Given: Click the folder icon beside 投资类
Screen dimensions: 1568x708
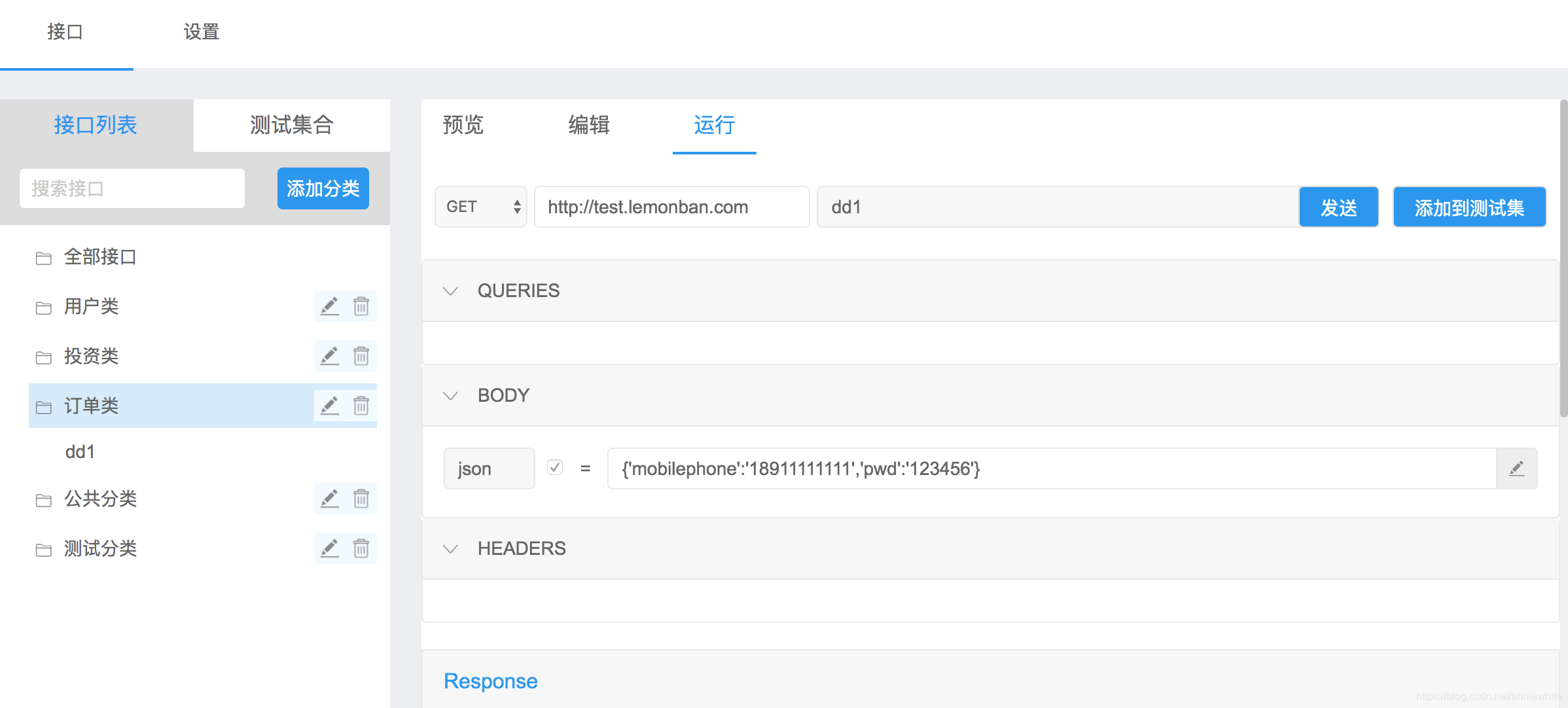Looking at the screenshot, I should [x=44, y=357].
